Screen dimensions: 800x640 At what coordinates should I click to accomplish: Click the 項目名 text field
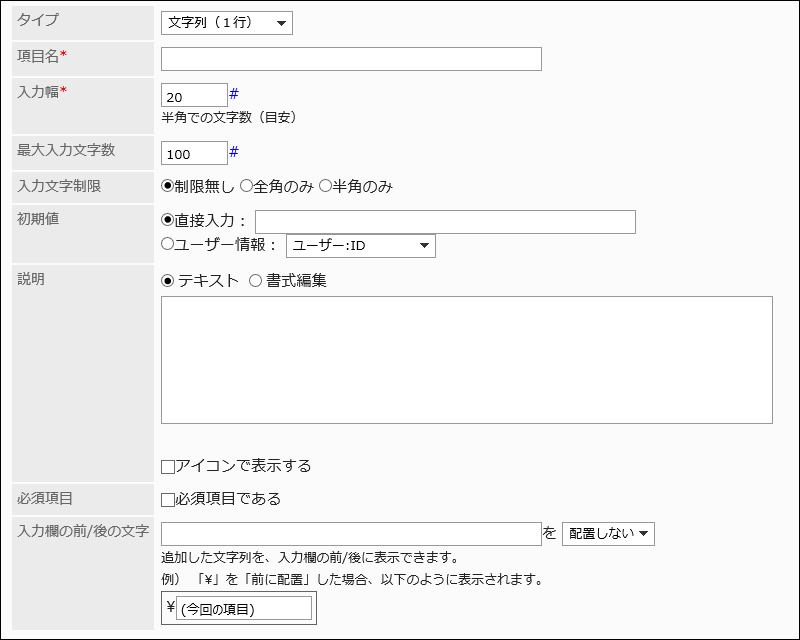[x=351, y=59]
